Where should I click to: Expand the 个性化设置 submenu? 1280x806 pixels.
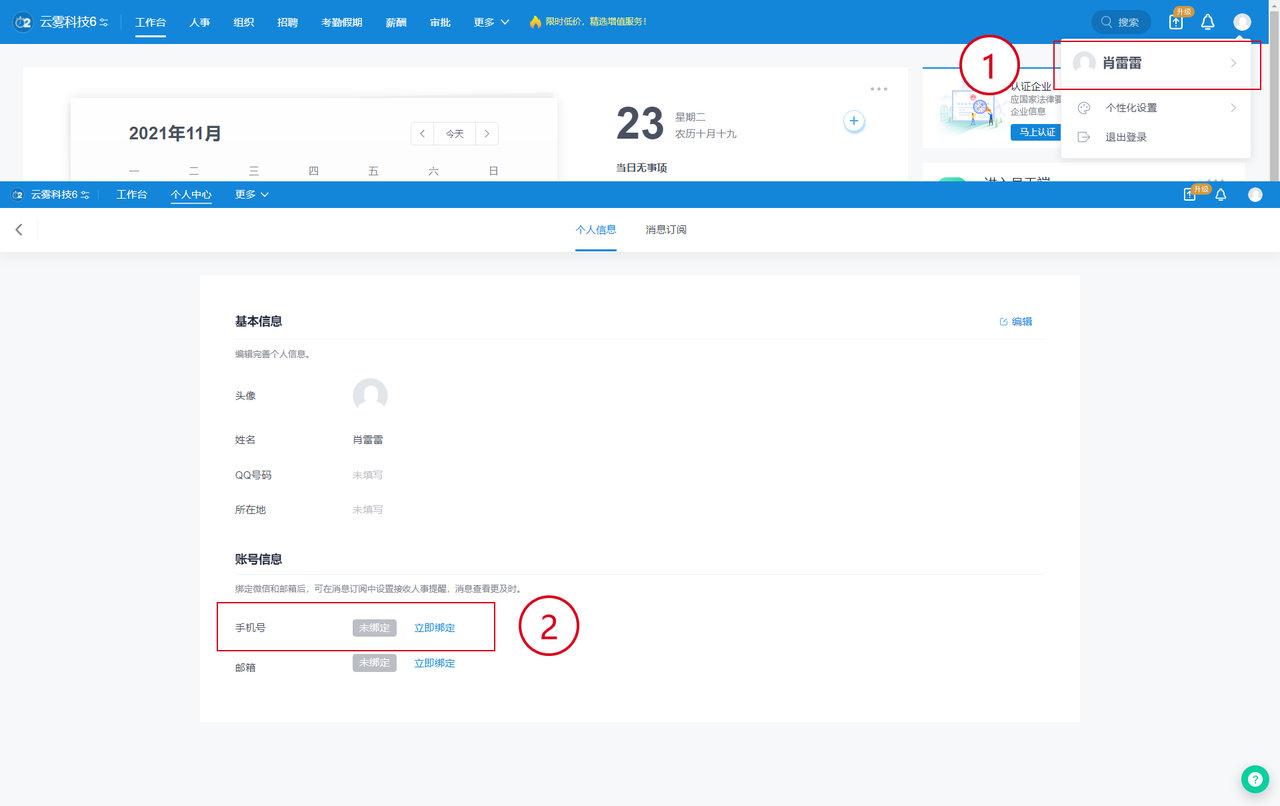[x=1156, y=108]
